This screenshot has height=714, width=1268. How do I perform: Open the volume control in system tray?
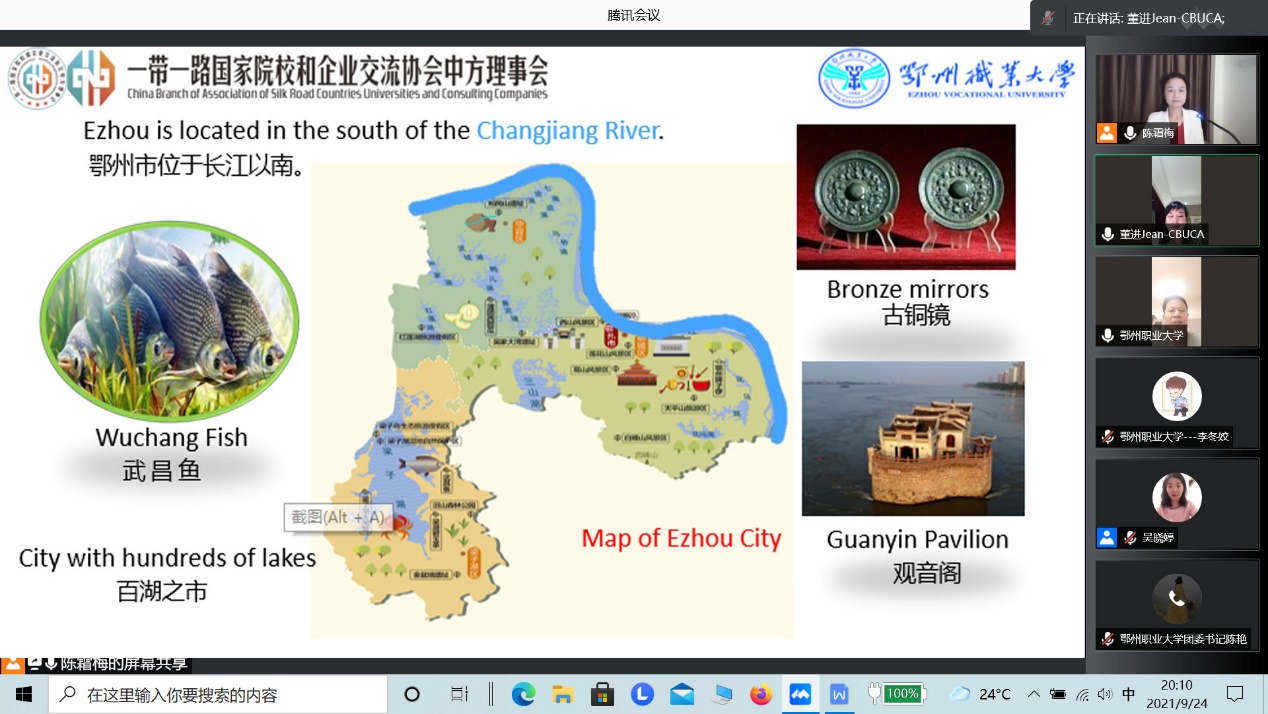1104,694
